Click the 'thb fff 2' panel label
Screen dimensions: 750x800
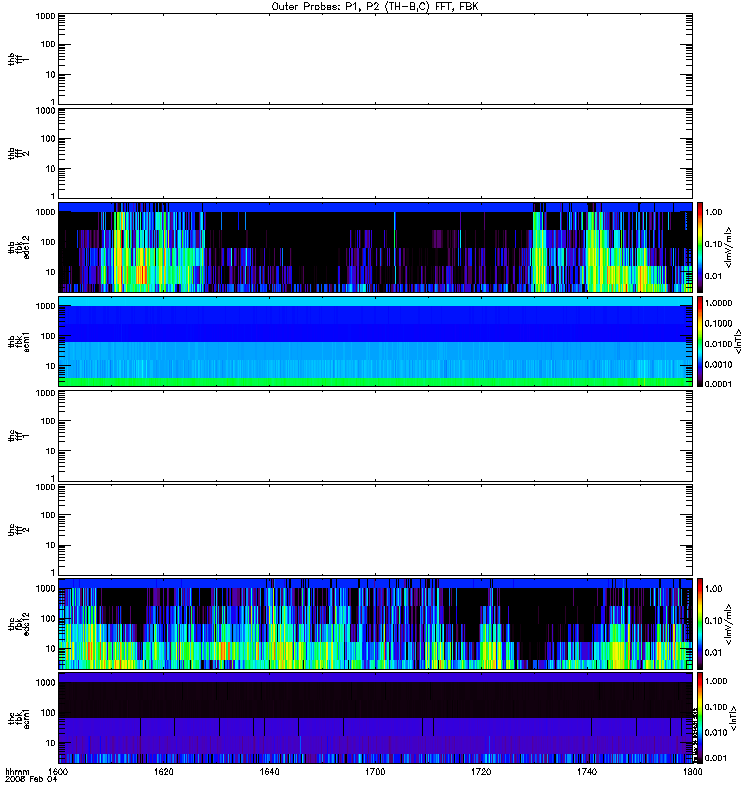(18, 153)
